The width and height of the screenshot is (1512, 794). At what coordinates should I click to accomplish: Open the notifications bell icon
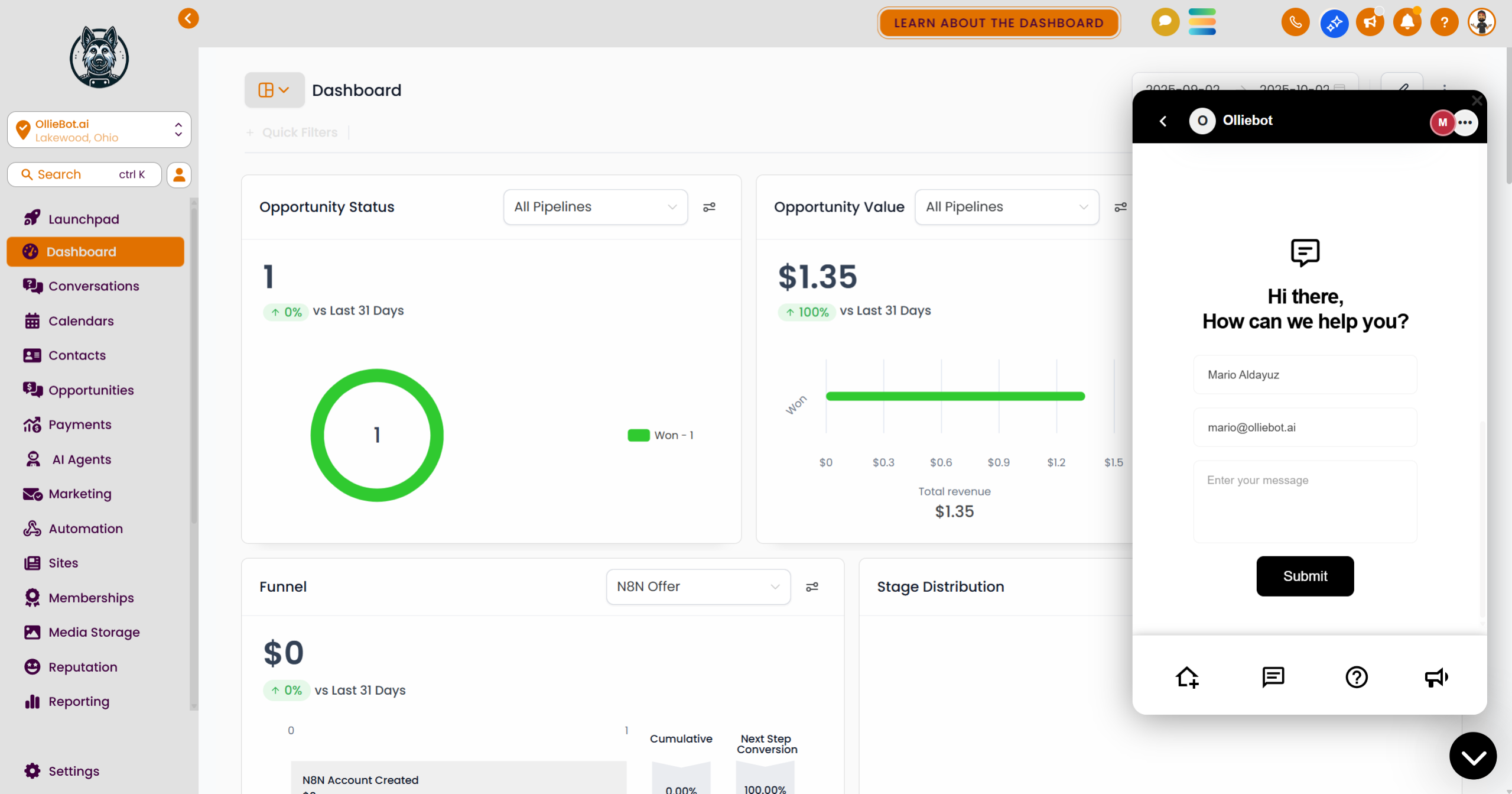[x=1407, y=23]
